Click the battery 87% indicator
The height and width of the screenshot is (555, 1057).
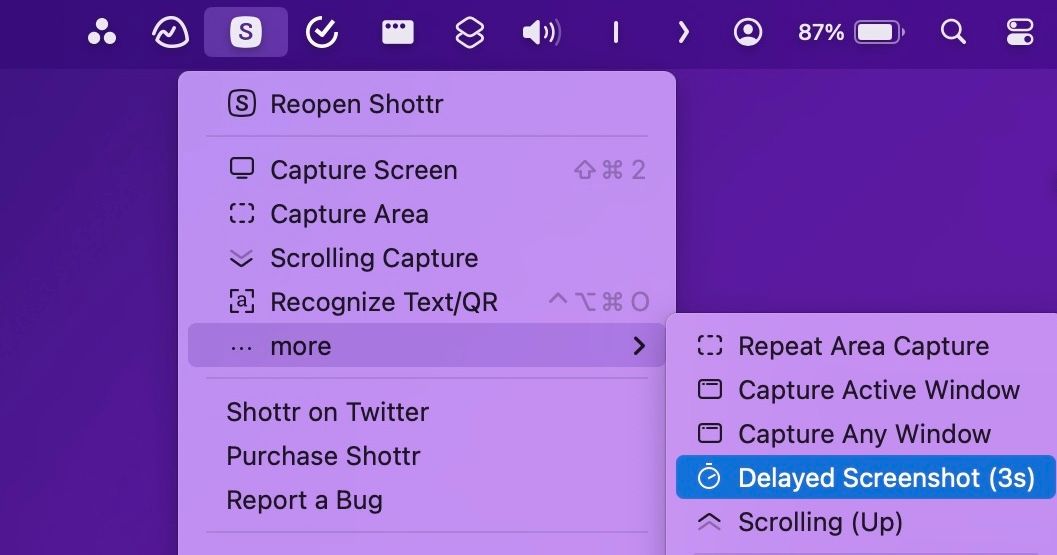(851, 33)
